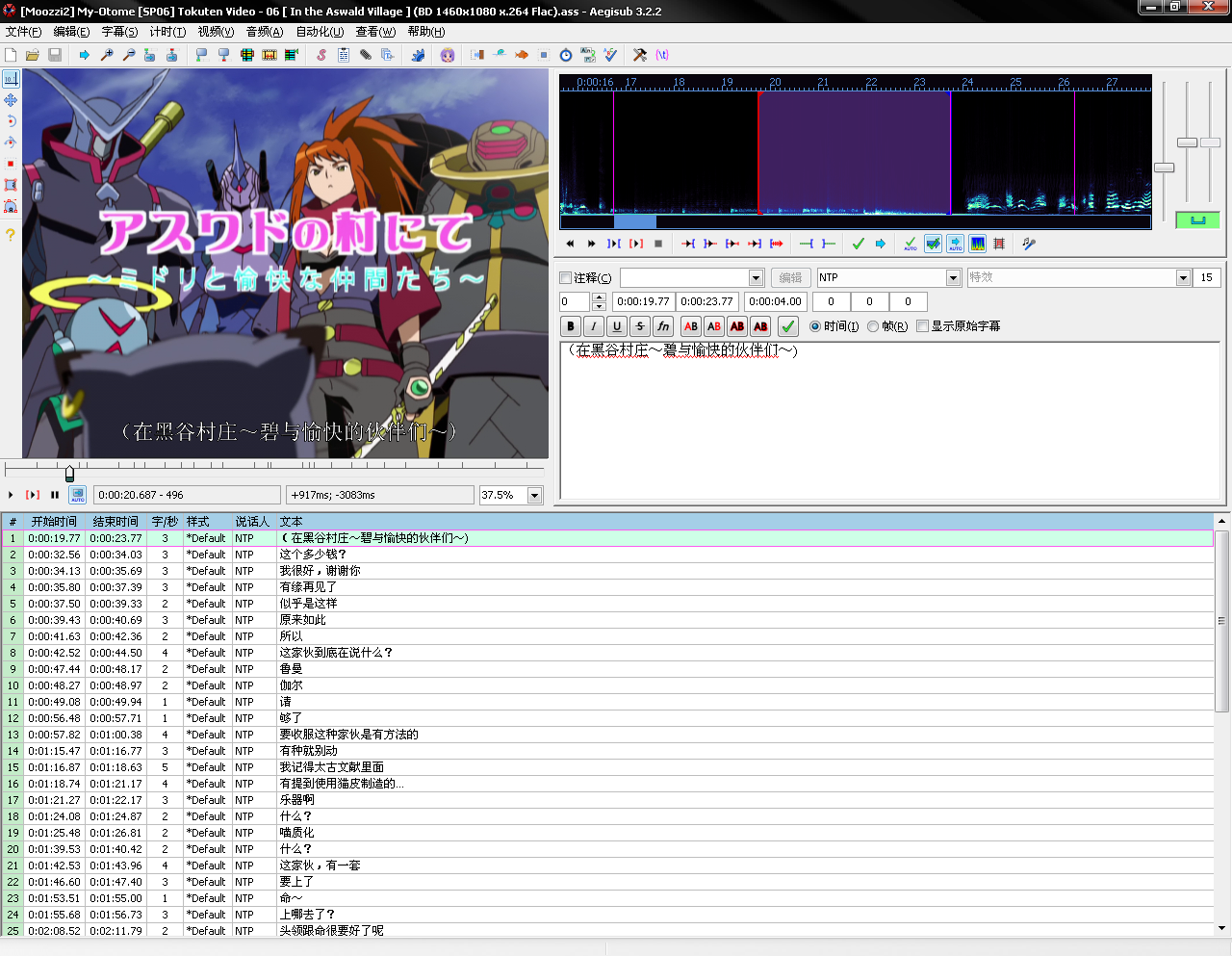
Task: Click the video seek slider handle
Action: (69, 473)
